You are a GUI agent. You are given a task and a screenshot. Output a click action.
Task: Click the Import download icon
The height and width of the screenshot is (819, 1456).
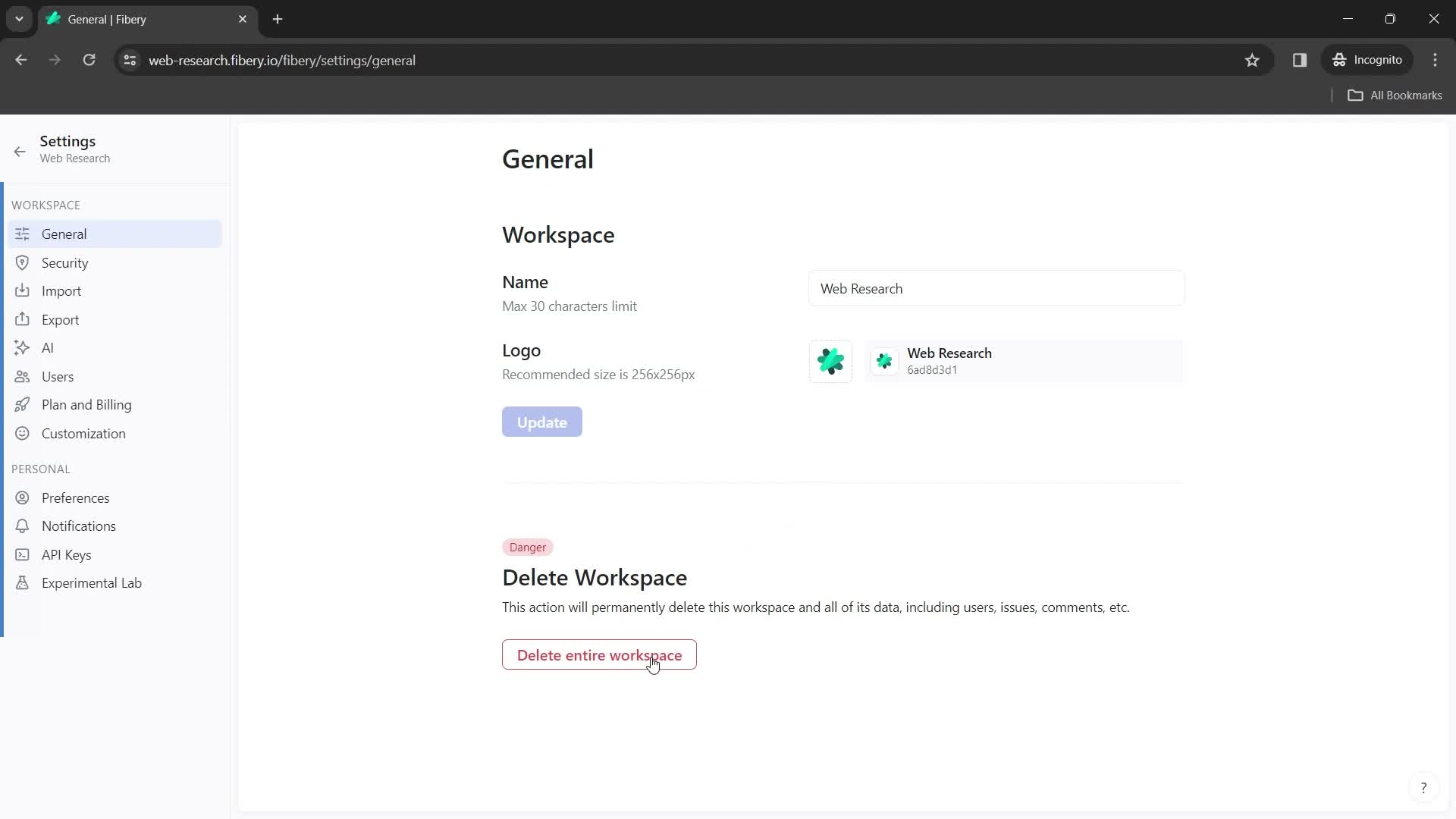[22, 290]
